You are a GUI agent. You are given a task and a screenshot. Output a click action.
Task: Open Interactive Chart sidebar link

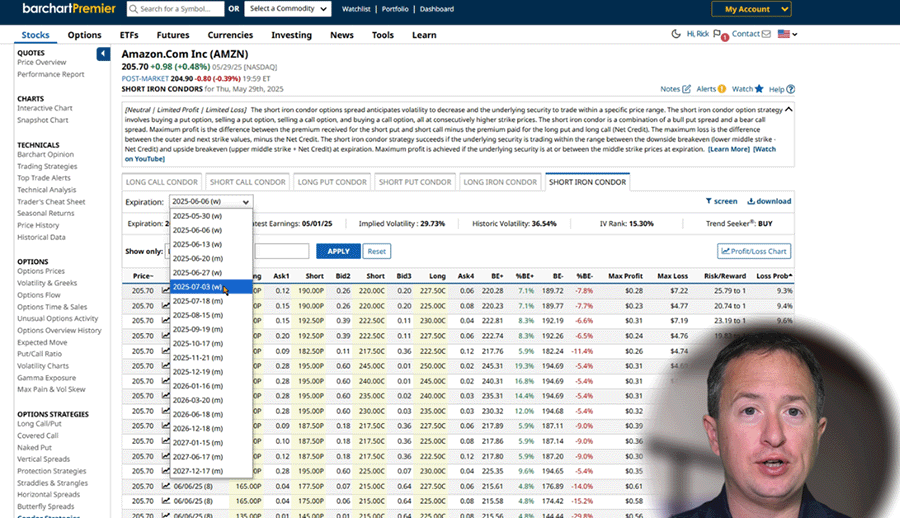pyautogui.click(x=45, y=108)
